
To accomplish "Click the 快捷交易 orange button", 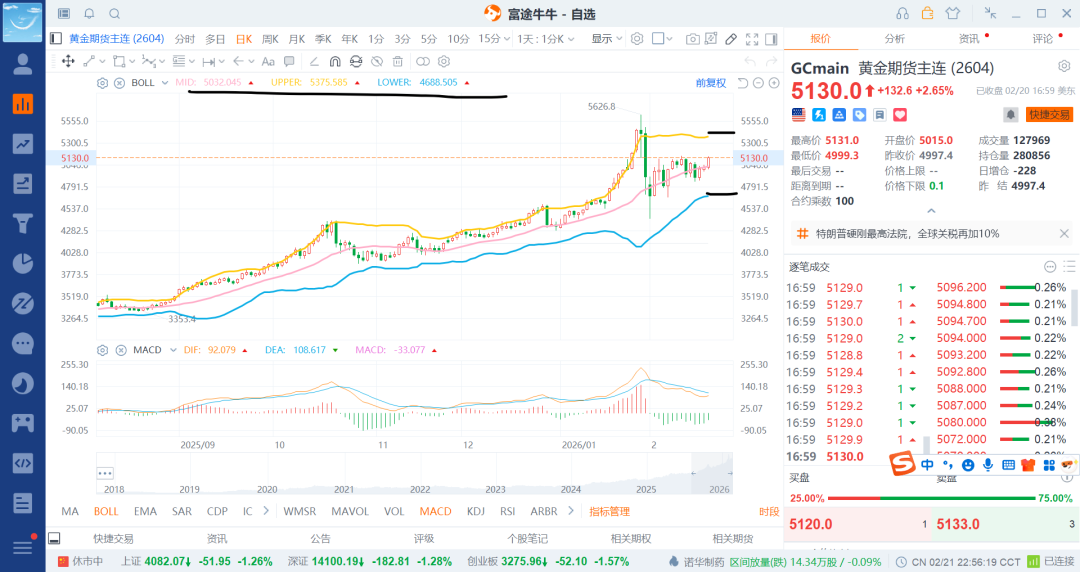I will pos(1050,114).
